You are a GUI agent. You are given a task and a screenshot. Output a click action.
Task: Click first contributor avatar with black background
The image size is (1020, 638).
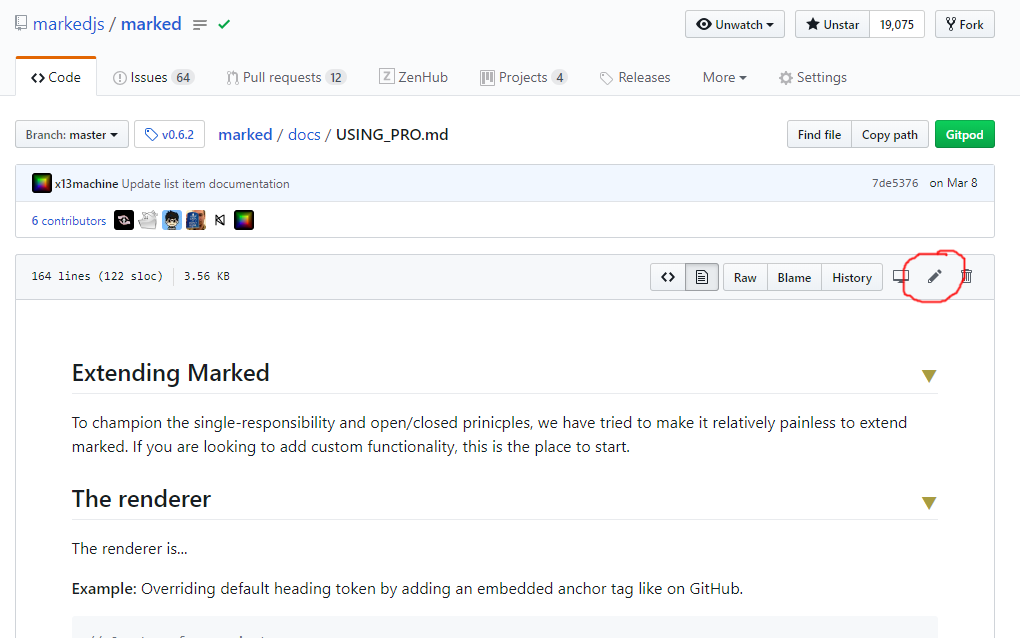coord(124,220)
